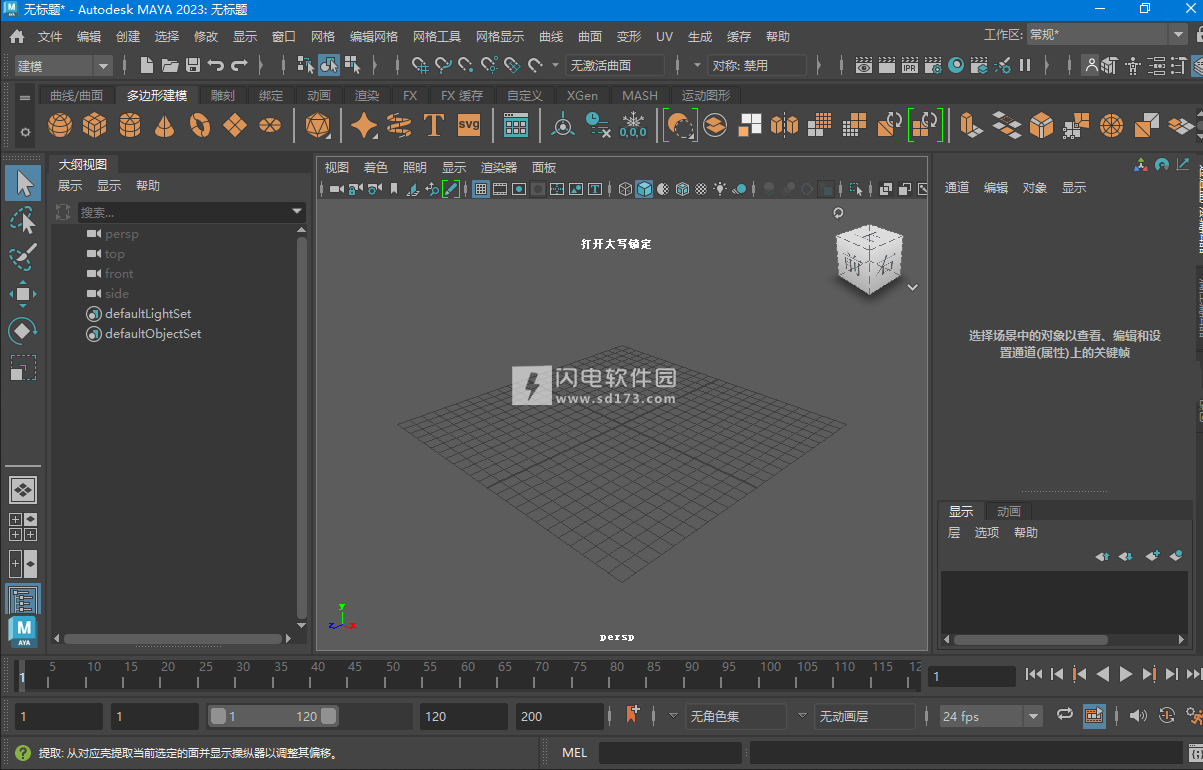Open the 编辑网格 menu

coord(374,37)
